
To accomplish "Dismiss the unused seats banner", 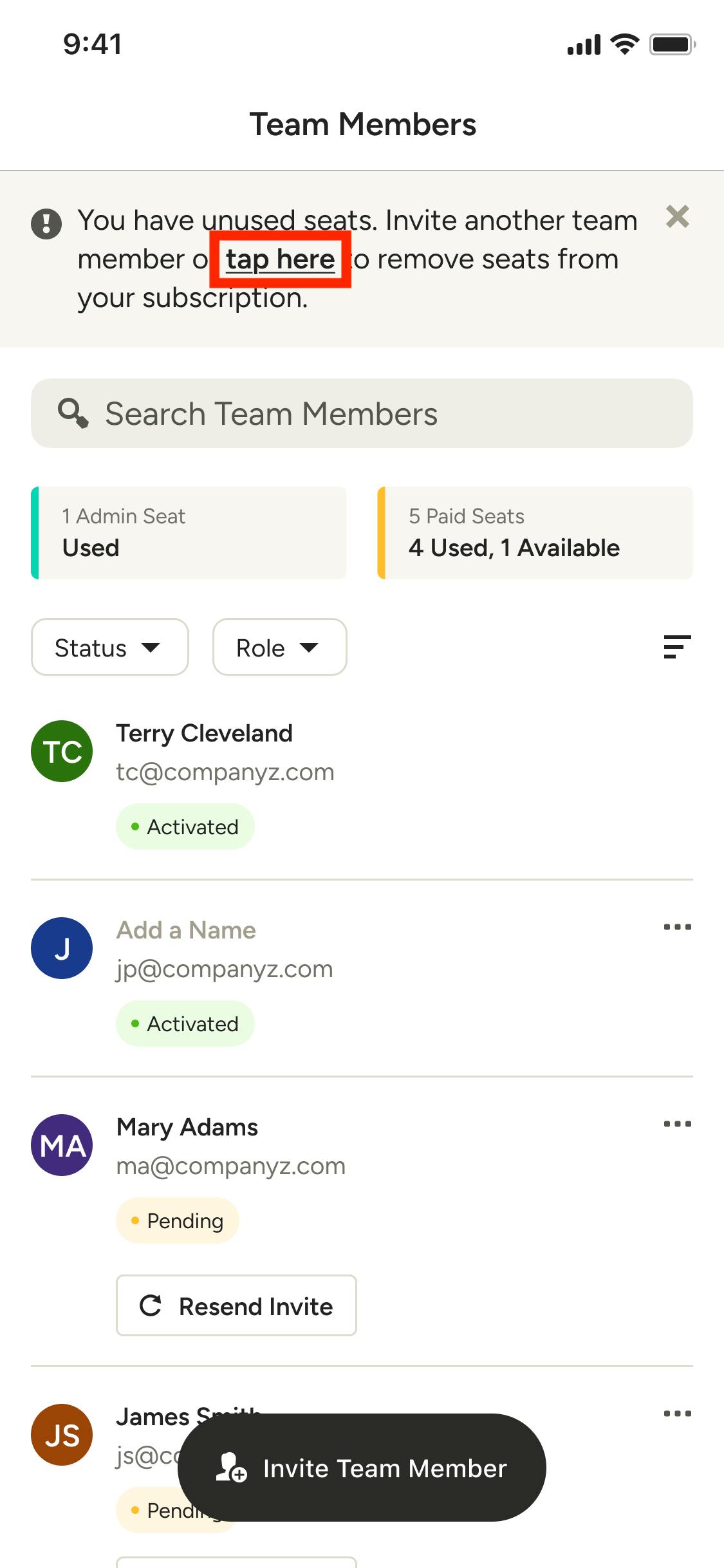I will click(x=677, y=217).
